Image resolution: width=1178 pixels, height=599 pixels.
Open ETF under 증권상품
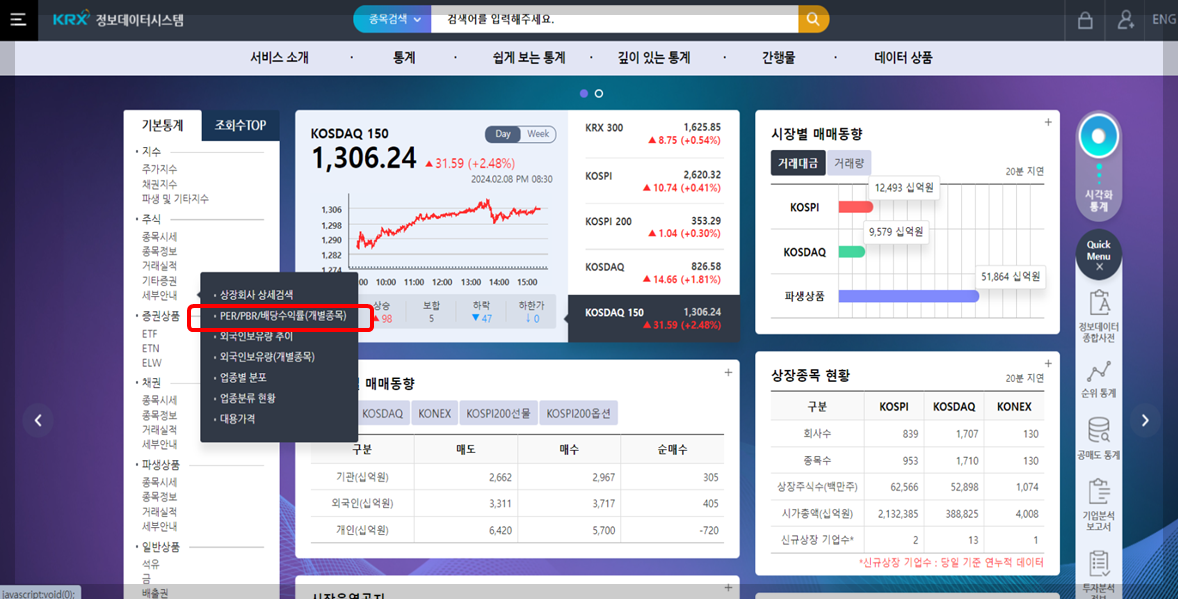coord(150,334)
